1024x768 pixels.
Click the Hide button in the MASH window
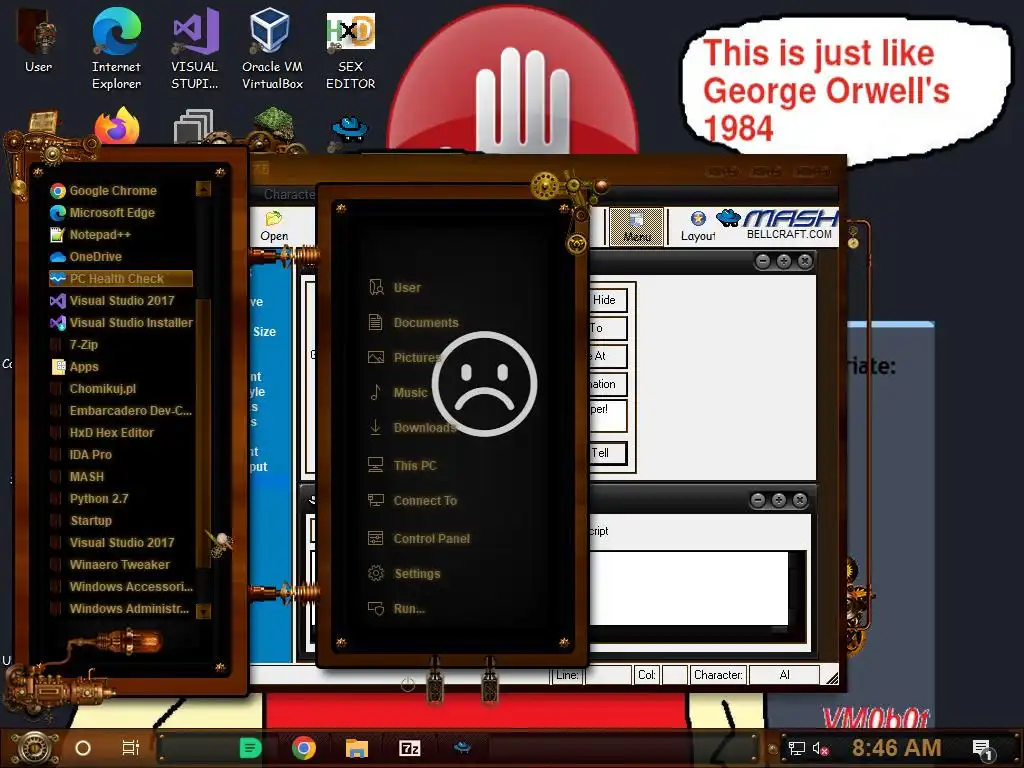(x=607, y=300)
